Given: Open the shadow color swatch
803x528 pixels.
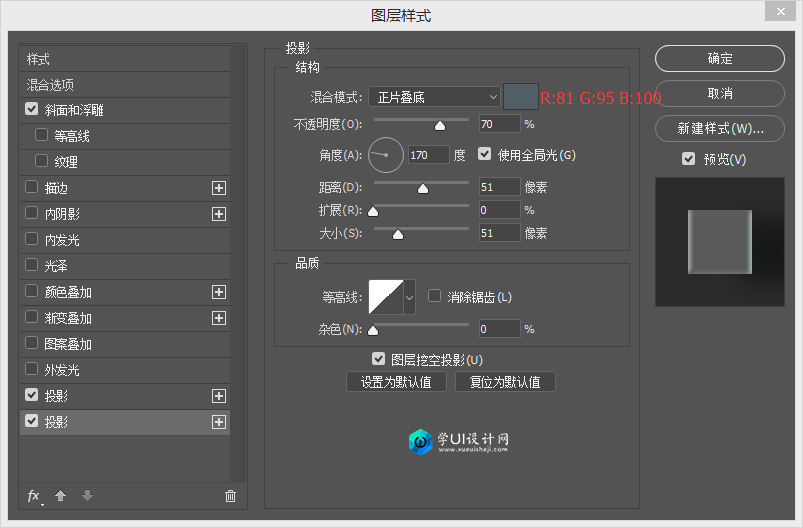Looking at the screenshot, I should coord(520,97).
